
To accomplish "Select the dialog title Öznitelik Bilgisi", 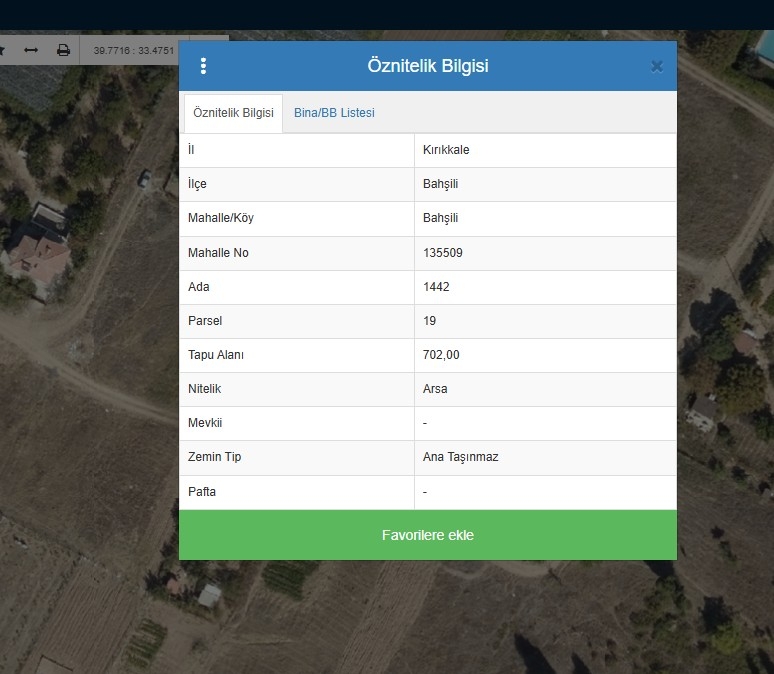I will (x=428, y=66).
